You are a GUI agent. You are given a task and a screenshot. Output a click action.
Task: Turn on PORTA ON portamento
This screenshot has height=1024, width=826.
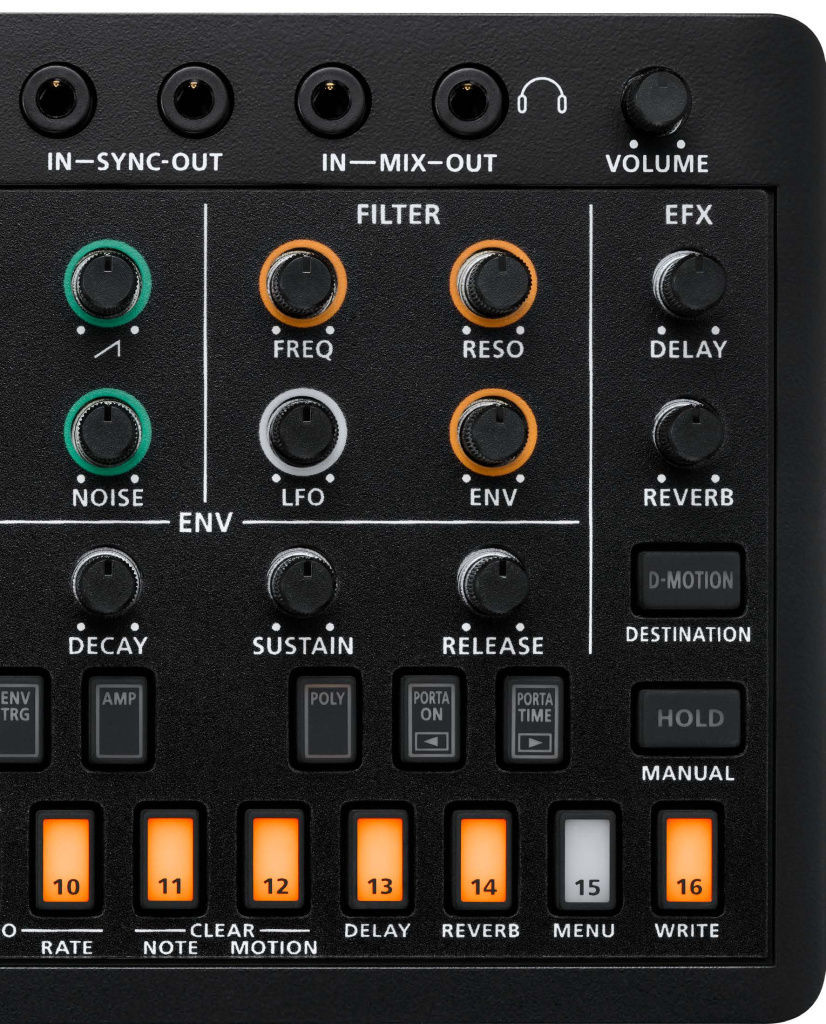pyautogui.click(x=430, y=720)
